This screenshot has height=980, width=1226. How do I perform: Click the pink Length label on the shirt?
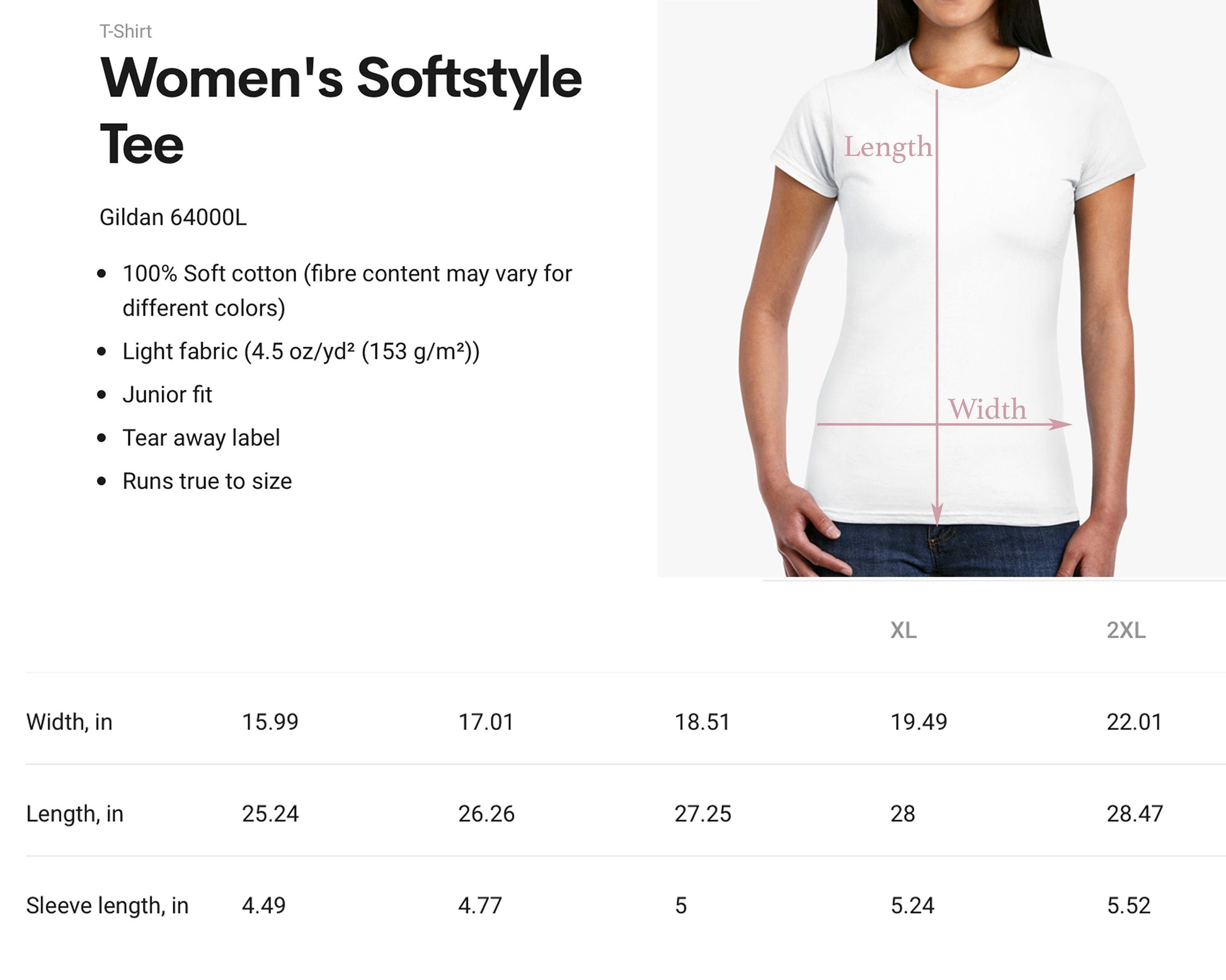point(887,147)
